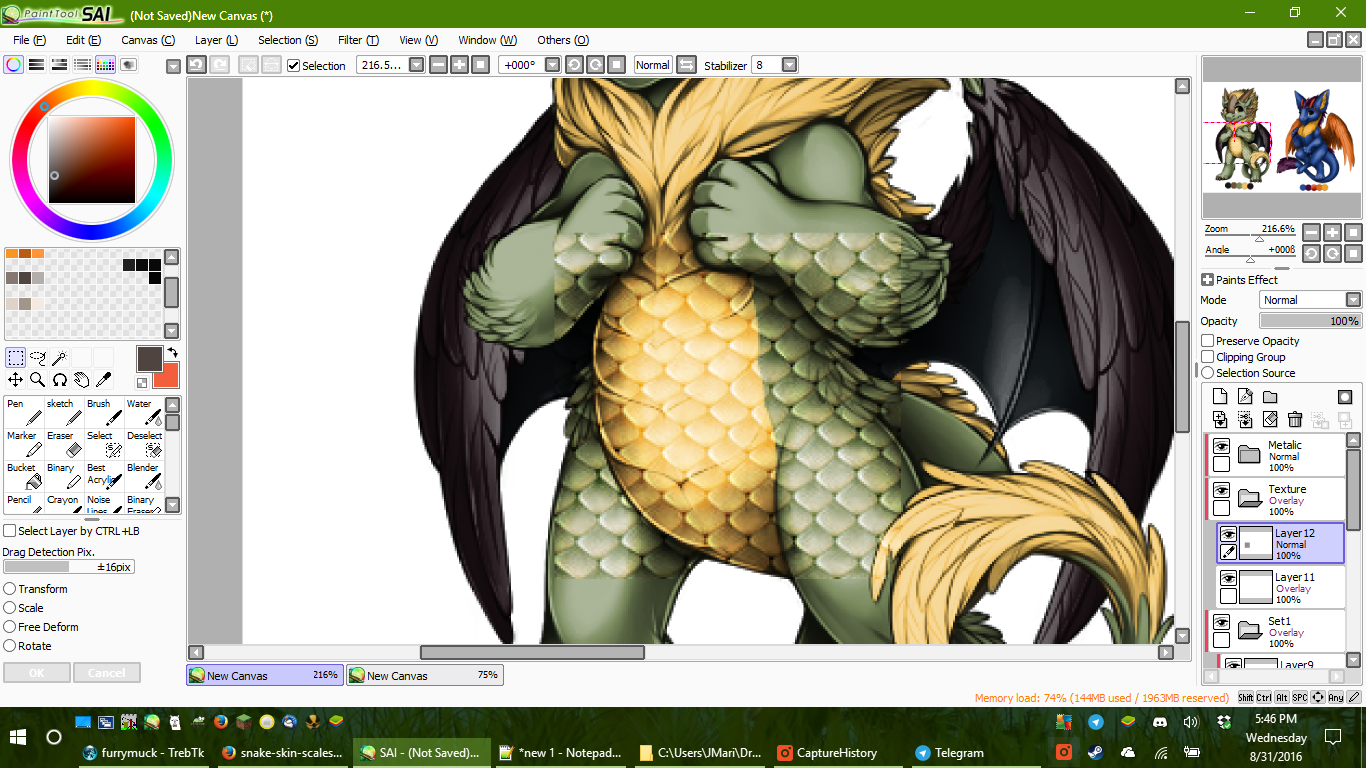Open the Filter menu
This screenshot has height=768, width=1366.
(x=357, y=40)
